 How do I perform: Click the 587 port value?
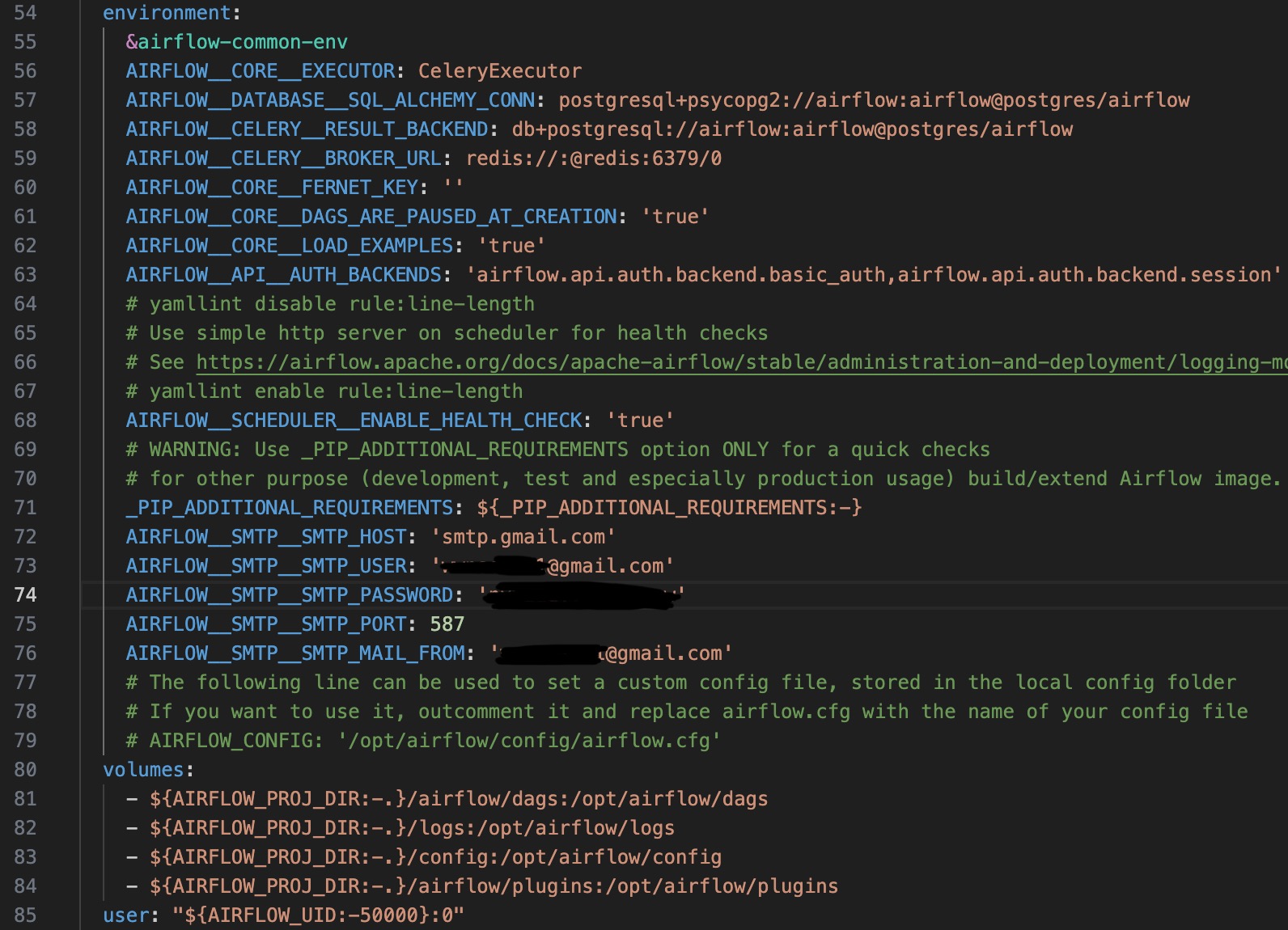point(447,624)
